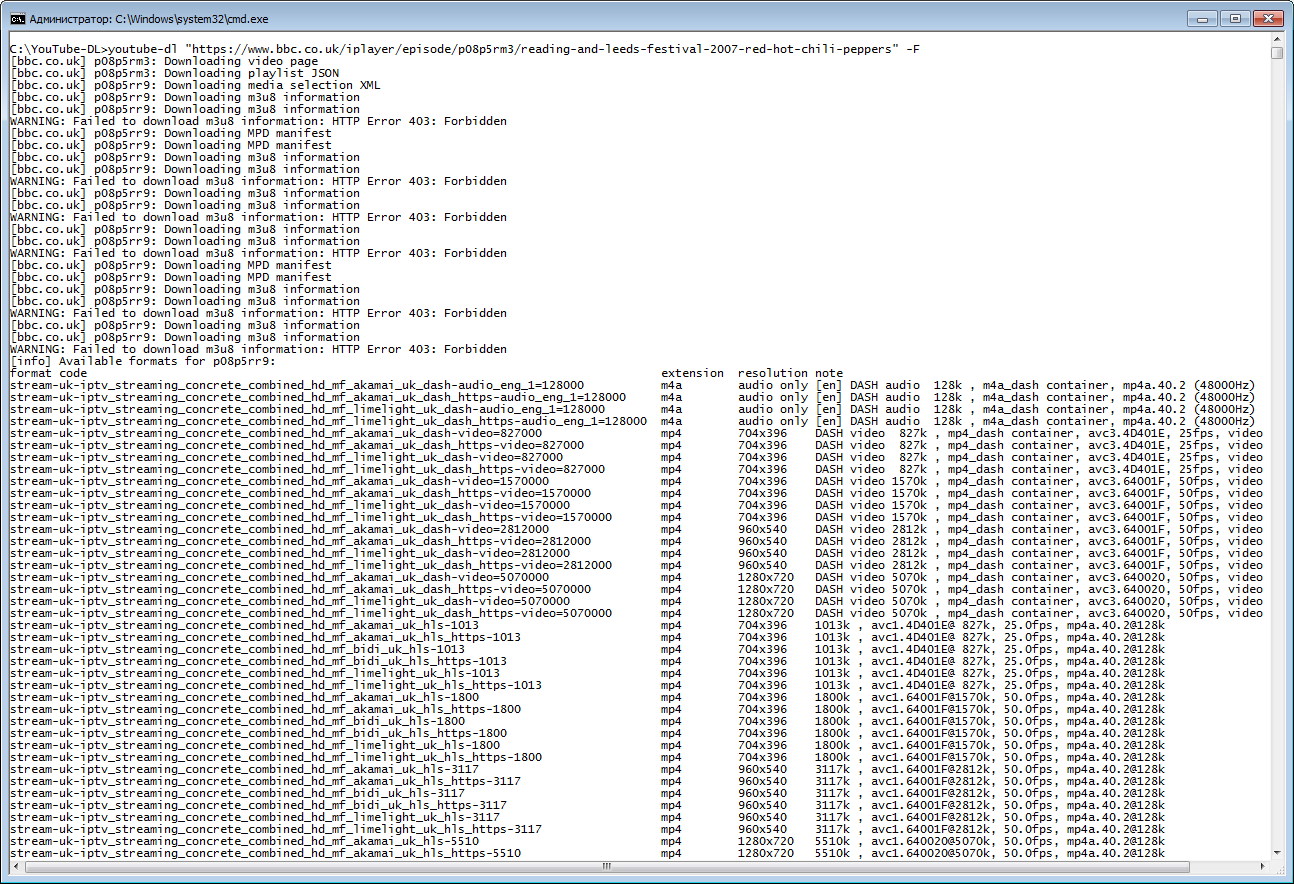Viewport: 1294px width, 884px height.
Task: Click format code ending 'bidi_uk_hls-1013'
Action: tap(238, 649)
